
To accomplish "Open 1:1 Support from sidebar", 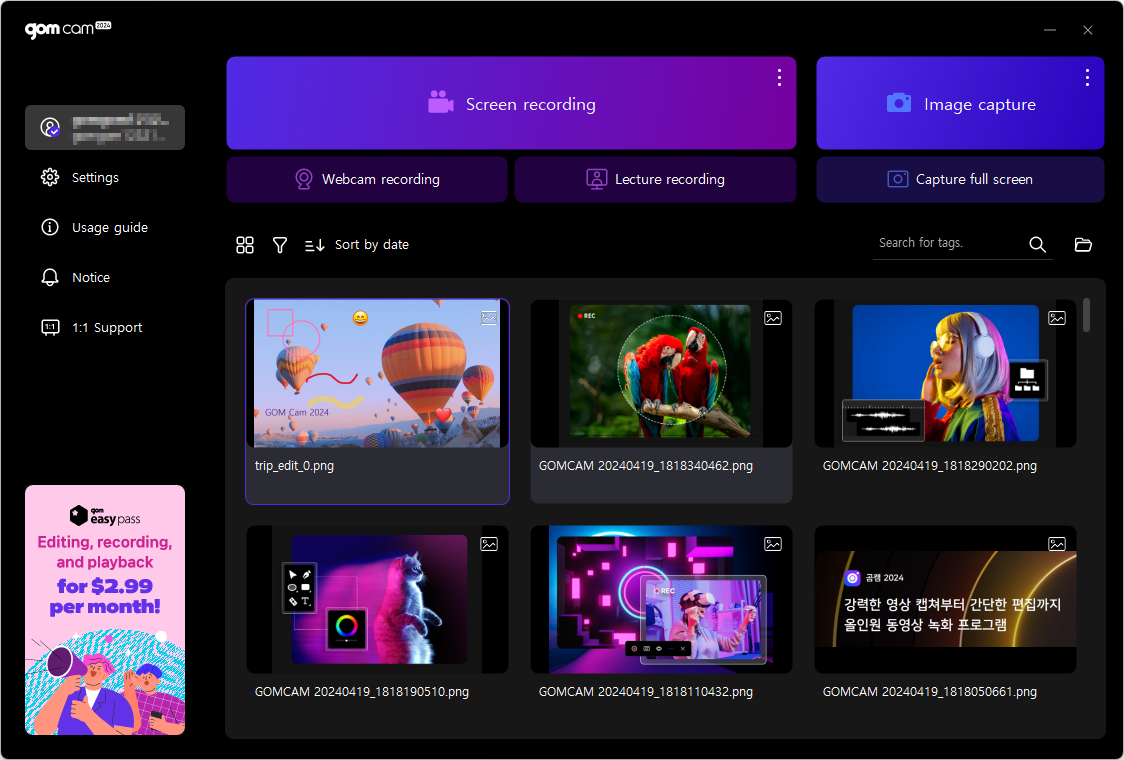I will pyautogui.click(x=105, y=328).
